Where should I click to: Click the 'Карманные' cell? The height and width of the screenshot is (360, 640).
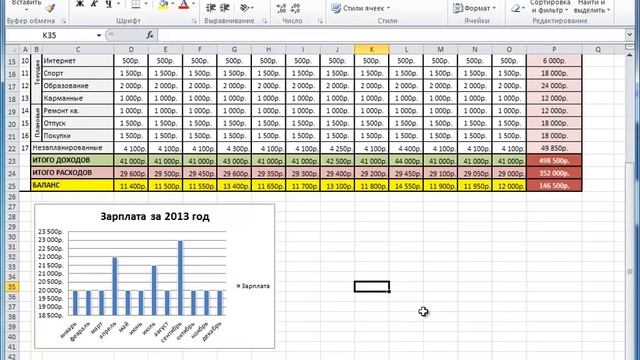click(x=78, y=98)
